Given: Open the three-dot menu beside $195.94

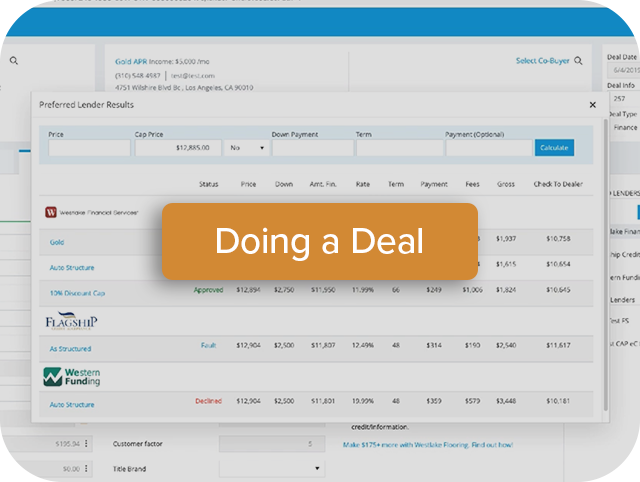Looking at the screenshot, I should pos(86,443).
